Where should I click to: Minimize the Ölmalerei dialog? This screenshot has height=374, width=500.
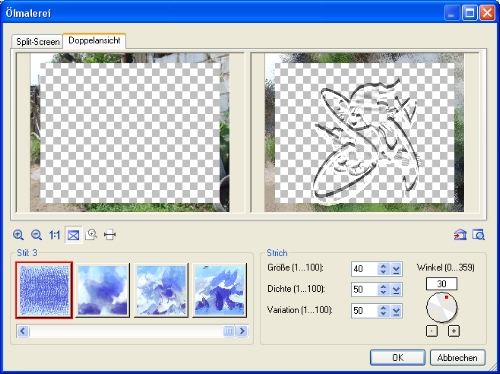(452, 13)
